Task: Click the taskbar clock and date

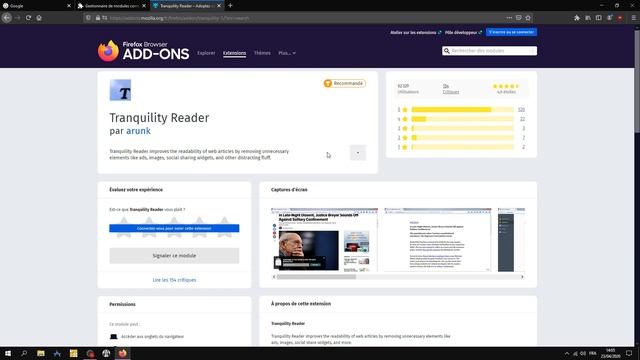Action: click(x=611, y=353)
